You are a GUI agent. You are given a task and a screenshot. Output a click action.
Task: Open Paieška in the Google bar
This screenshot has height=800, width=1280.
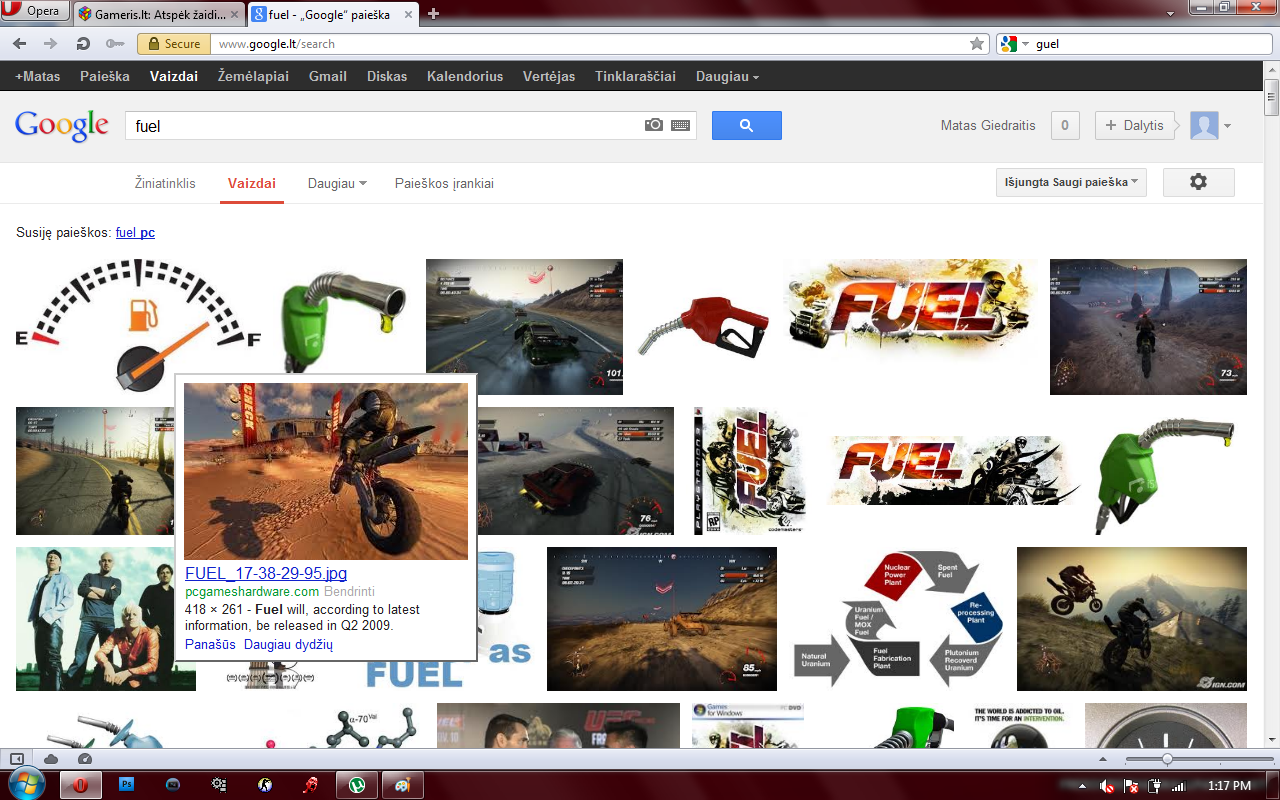tap(105, 76)
